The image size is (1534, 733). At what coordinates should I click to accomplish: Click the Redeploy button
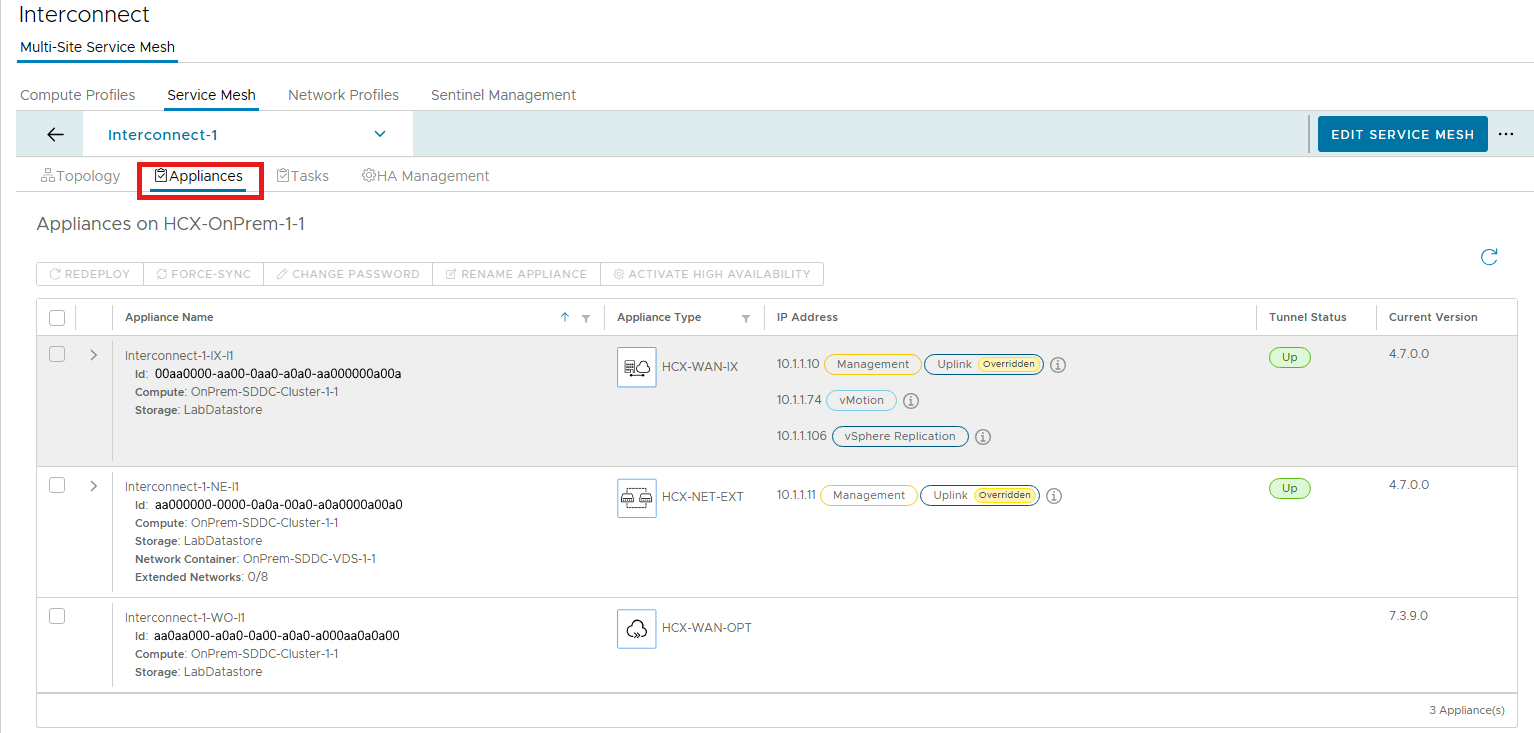[90, 274]
